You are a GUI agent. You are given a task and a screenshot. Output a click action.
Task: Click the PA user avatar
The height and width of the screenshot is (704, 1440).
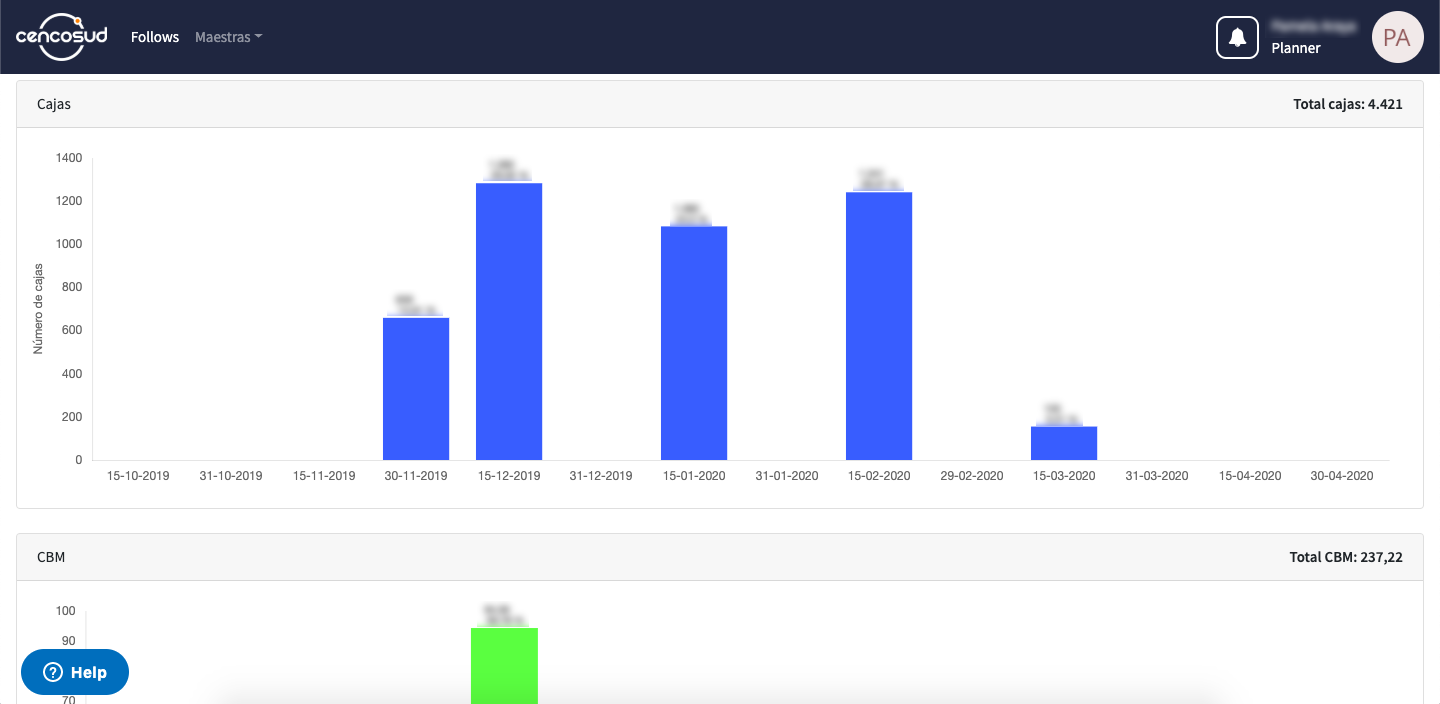click(1397, 37)
